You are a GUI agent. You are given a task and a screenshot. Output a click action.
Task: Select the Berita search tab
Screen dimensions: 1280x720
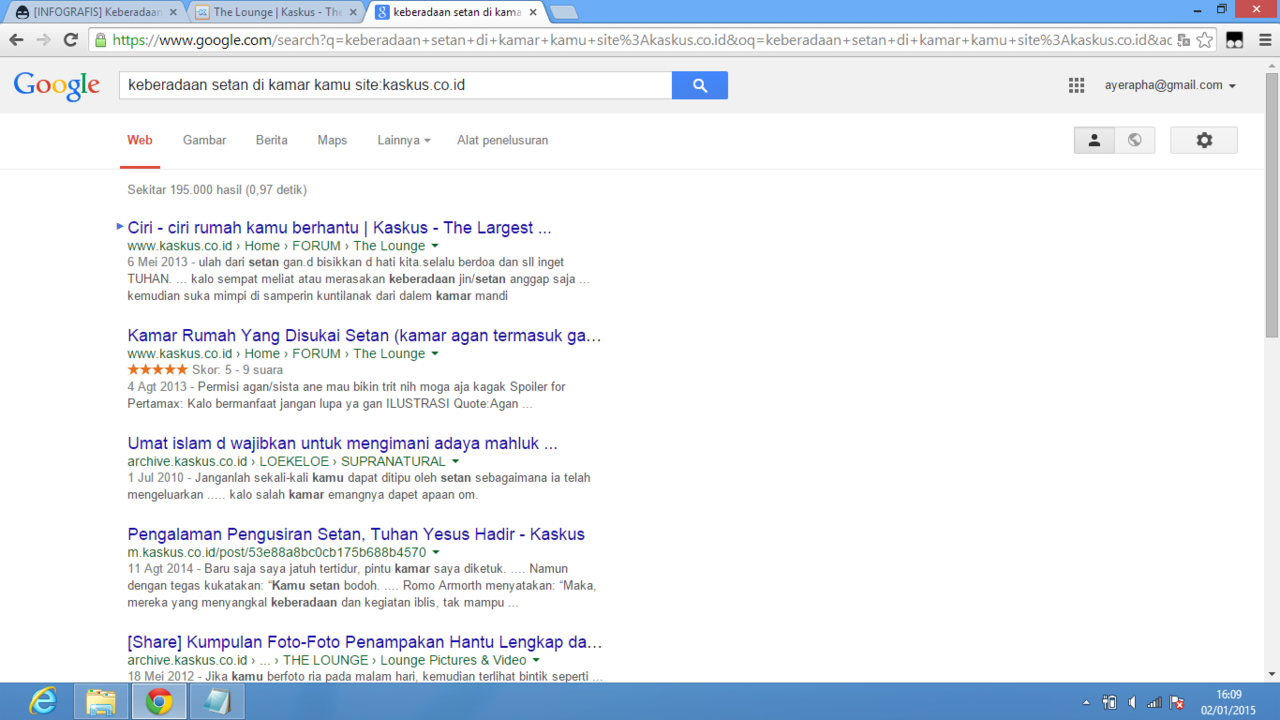pos(272,140)
